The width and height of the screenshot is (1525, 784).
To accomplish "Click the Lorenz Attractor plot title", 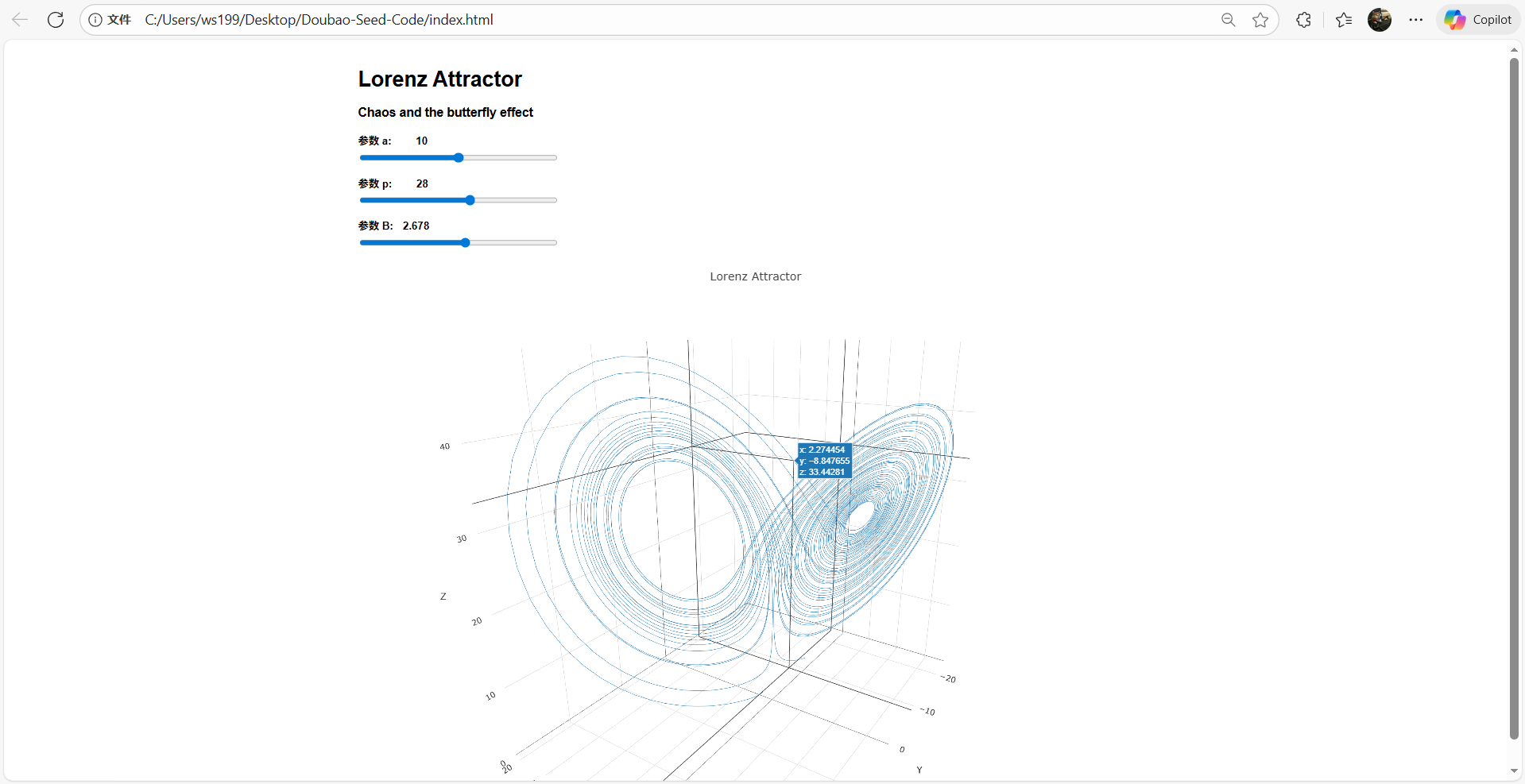I will pos(755,276).
